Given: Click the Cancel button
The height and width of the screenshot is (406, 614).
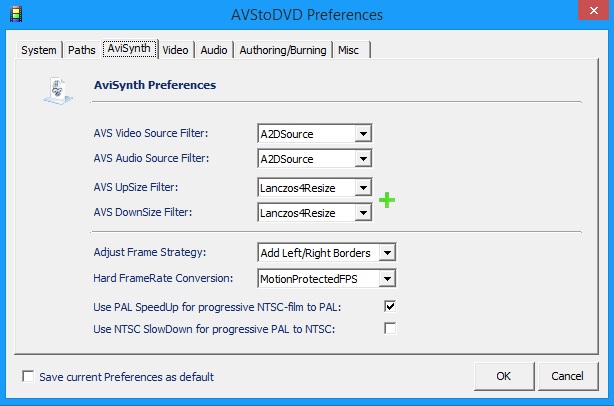Looking at the screenshot, I should [x=567, y=376].
